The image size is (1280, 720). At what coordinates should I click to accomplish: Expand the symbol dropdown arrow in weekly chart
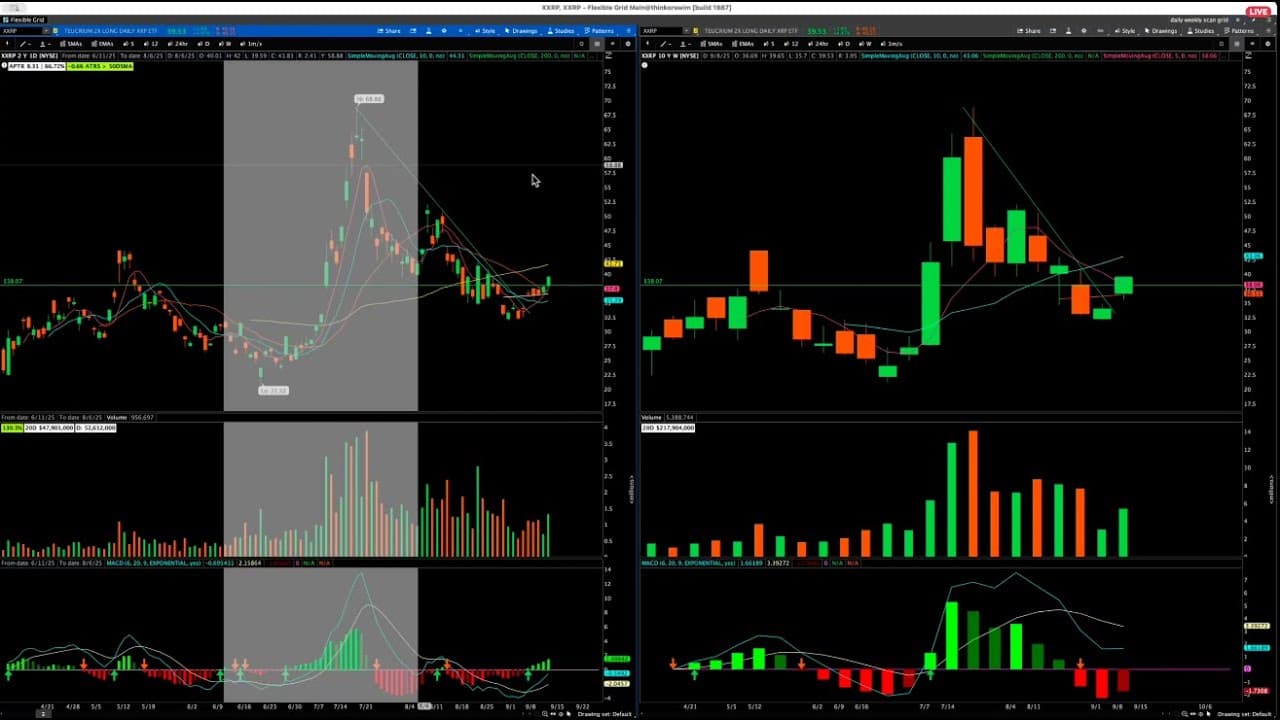click(x=685, y=31)
